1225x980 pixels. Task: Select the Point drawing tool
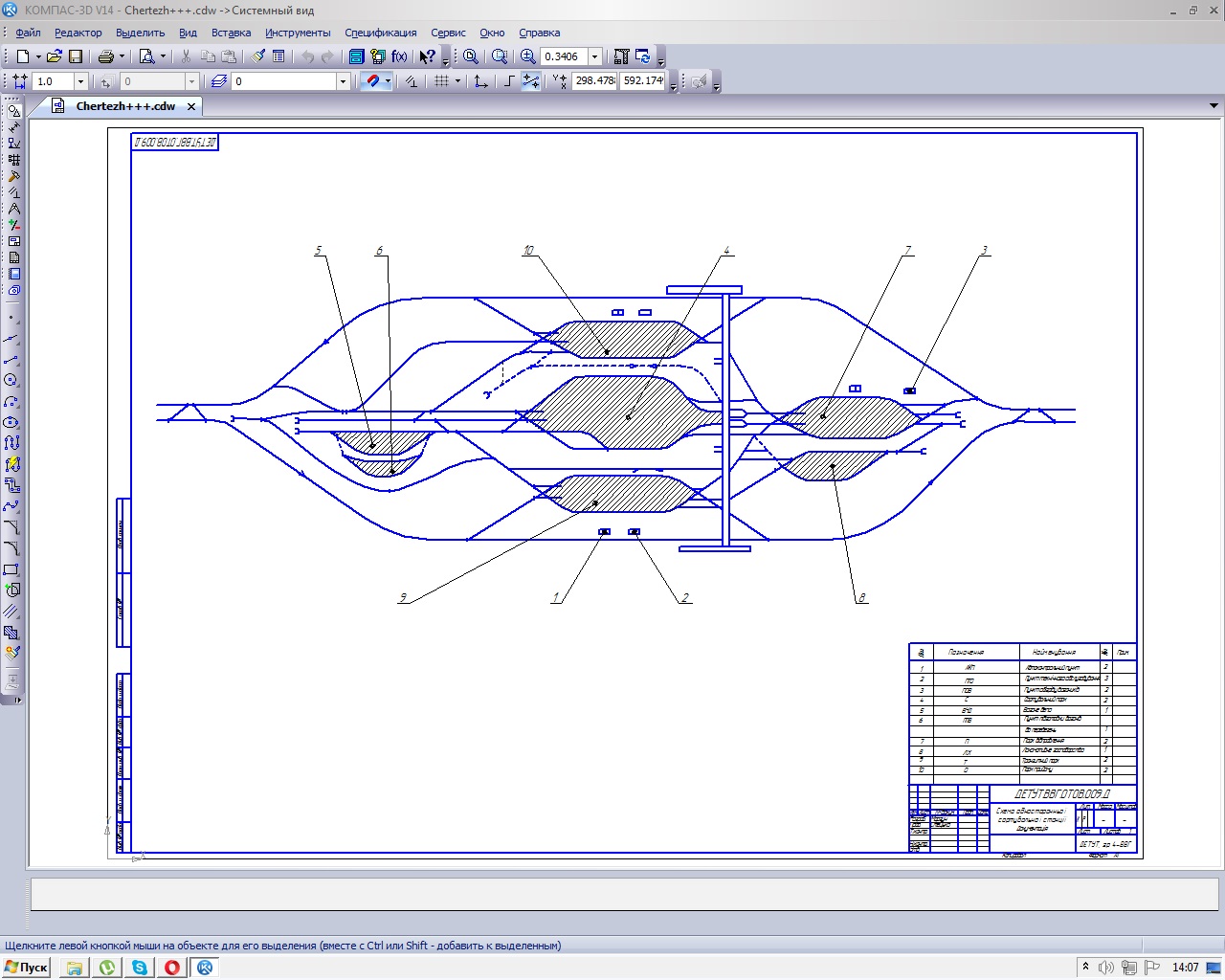click(x=11, y=318)
